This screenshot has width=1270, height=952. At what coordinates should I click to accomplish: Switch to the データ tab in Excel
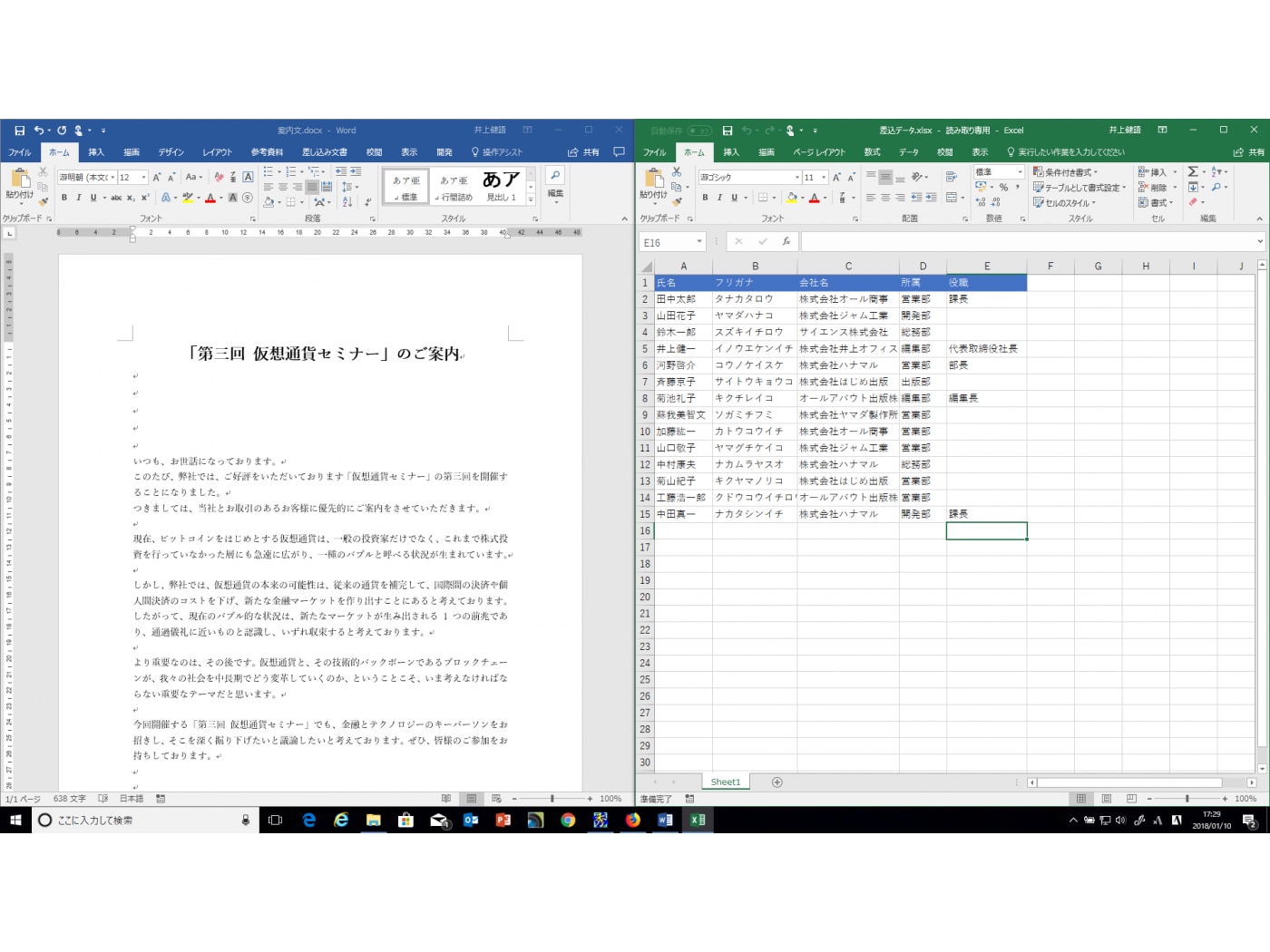pyautogui.click(x=909, y=152)
